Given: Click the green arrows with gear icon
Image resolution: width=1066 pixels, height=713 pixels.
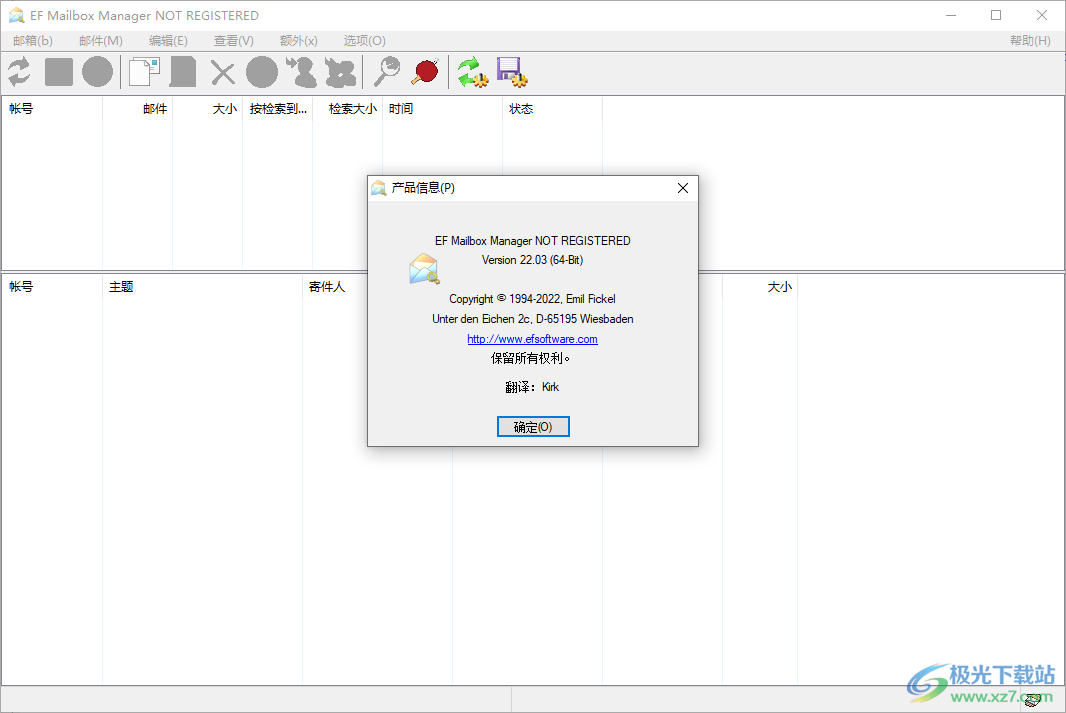Looking at the screenshot, I should tap(472, 73).
